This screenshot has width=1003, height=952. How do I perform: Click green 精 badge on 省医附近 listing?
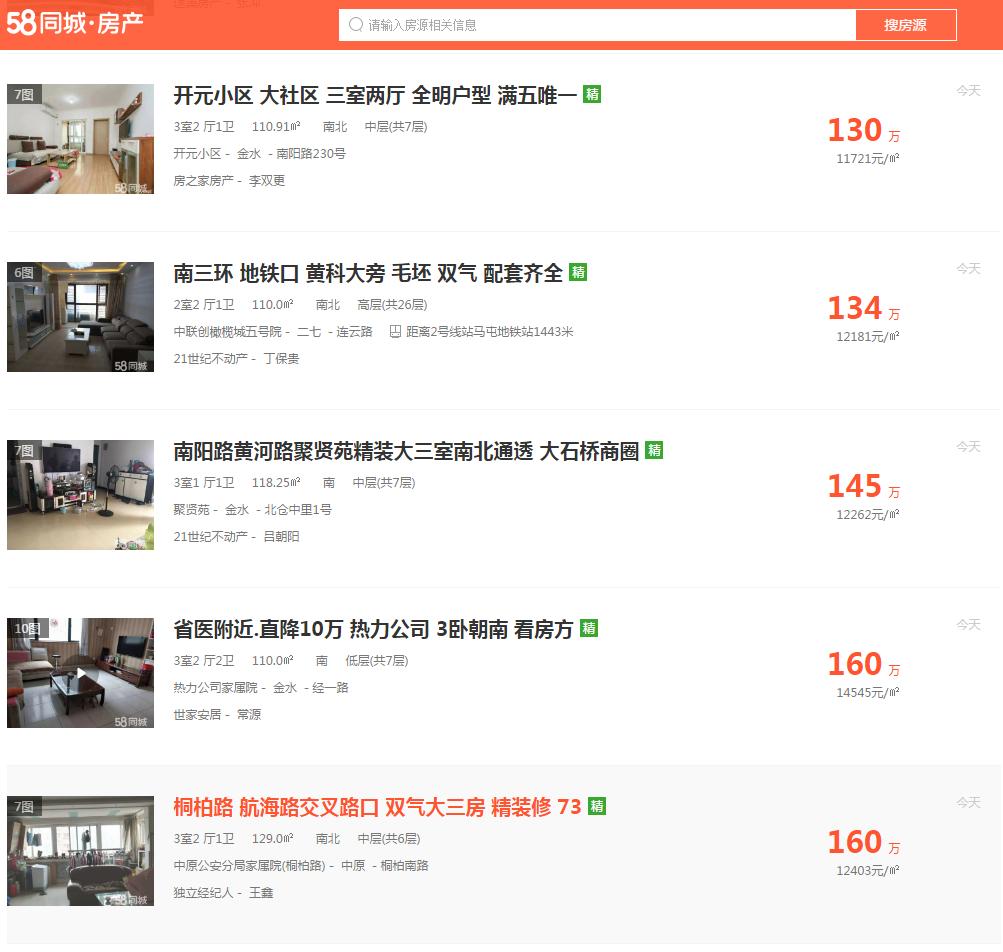pos(588,628)
